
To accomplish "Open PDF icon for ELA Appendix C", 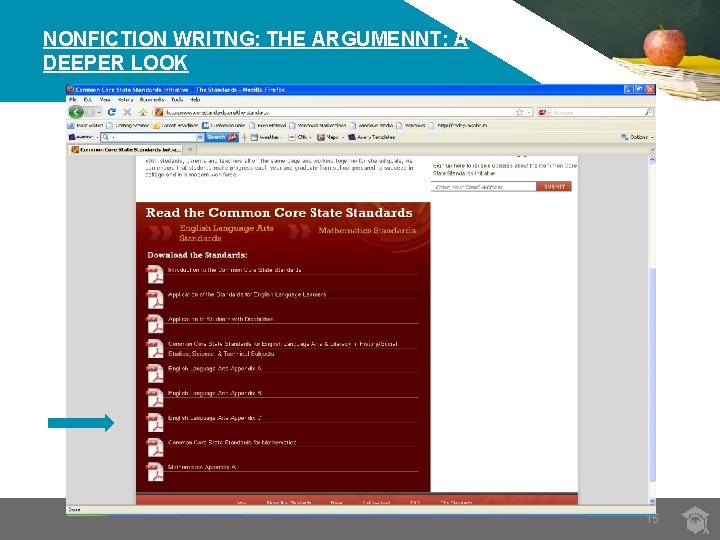I will point(155,422).
